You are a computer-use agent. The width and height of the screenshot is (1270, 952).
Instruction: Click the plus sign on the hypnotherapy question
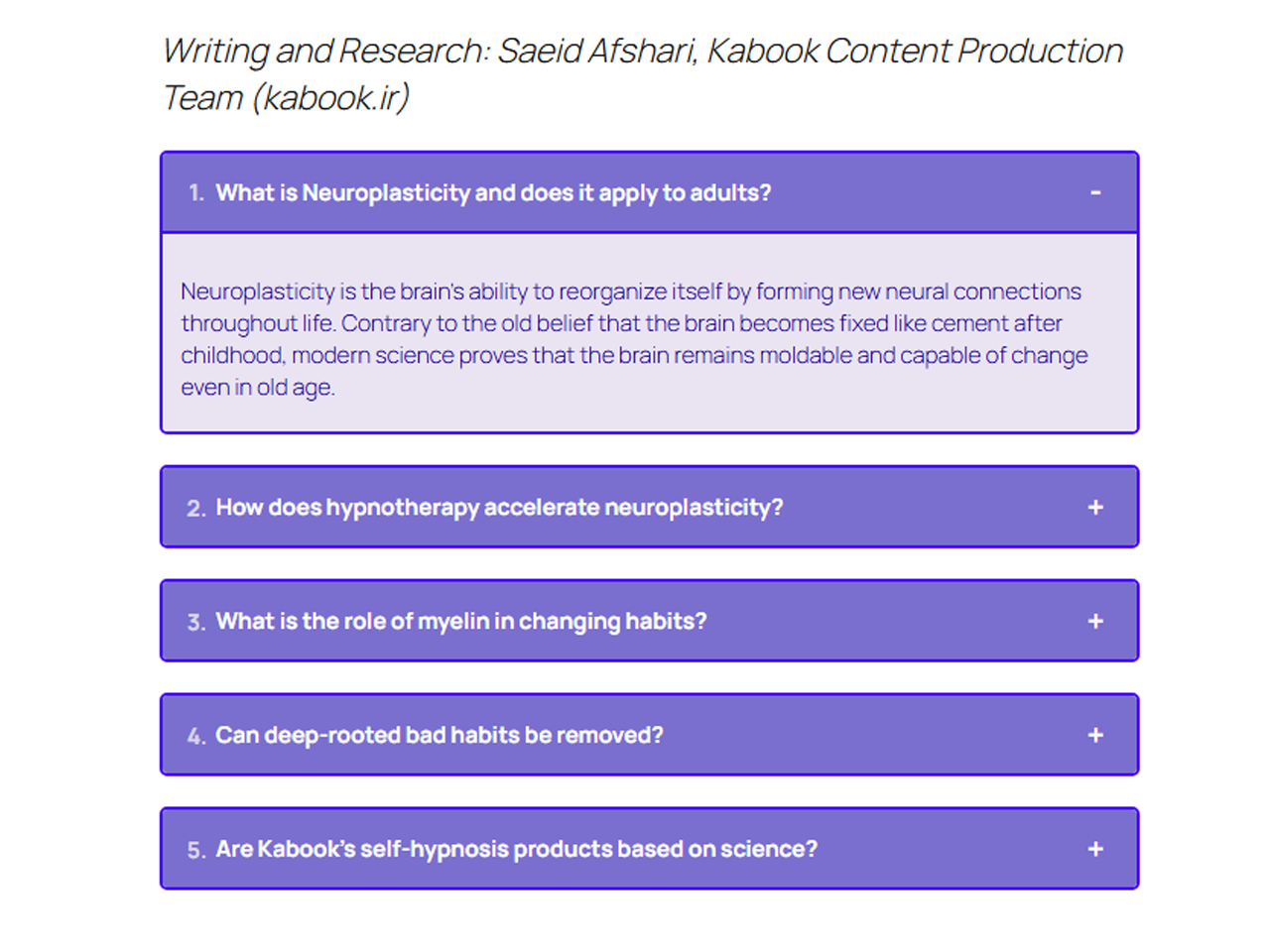(x=1095, y=507)
